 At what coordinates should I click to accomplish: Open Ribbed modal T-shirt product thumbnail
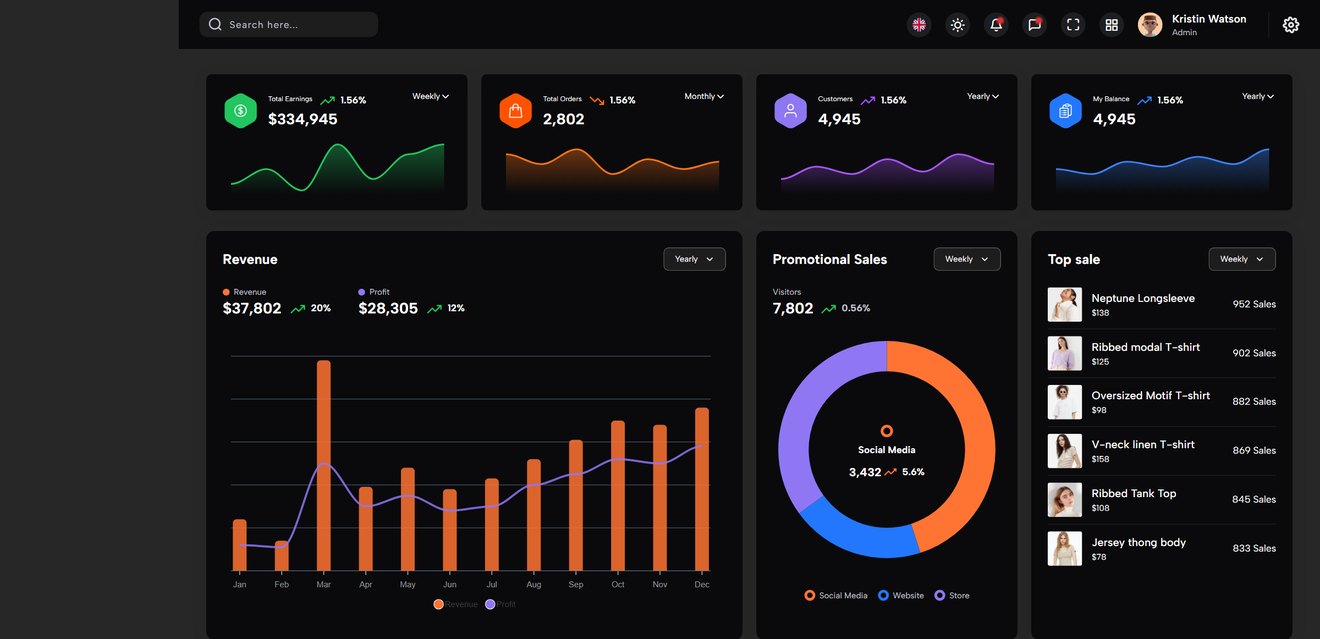point(1065,353)
